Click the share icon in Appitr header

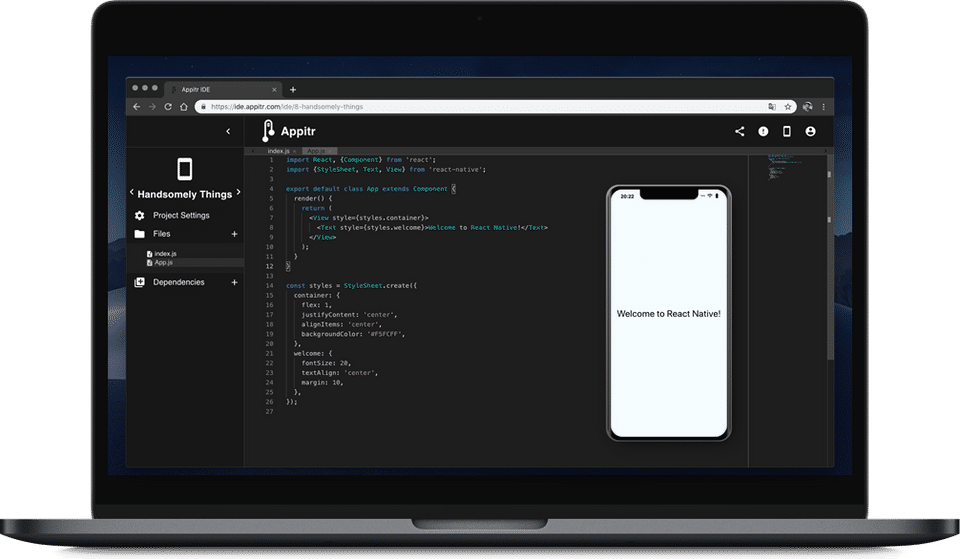(740, 131)
